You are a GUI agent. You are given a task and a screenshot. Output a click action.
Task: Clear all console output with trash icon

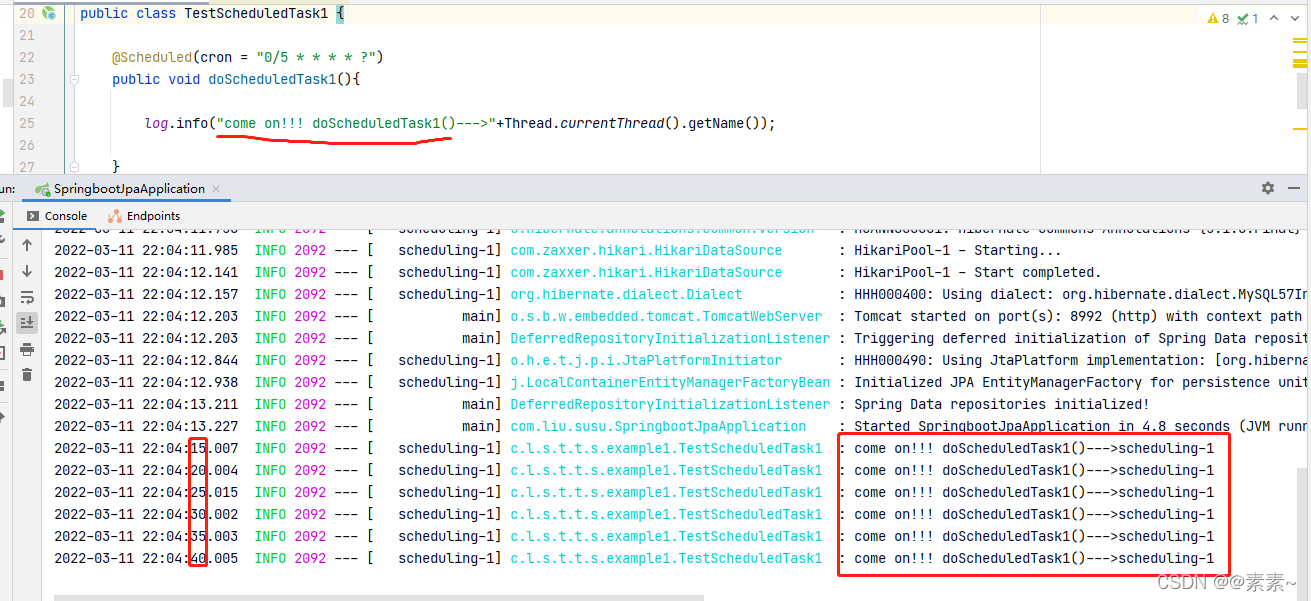[25, 375]
